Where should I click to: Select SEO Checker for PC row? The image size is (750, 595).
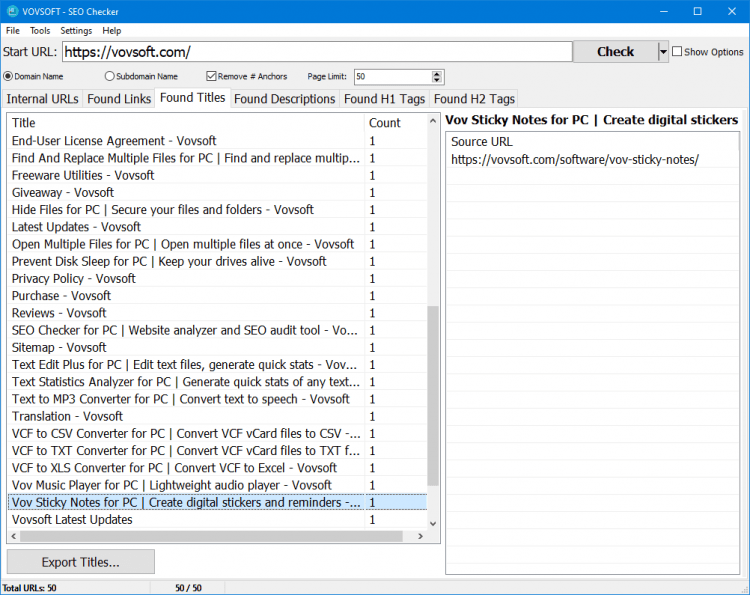coord(217,331)
